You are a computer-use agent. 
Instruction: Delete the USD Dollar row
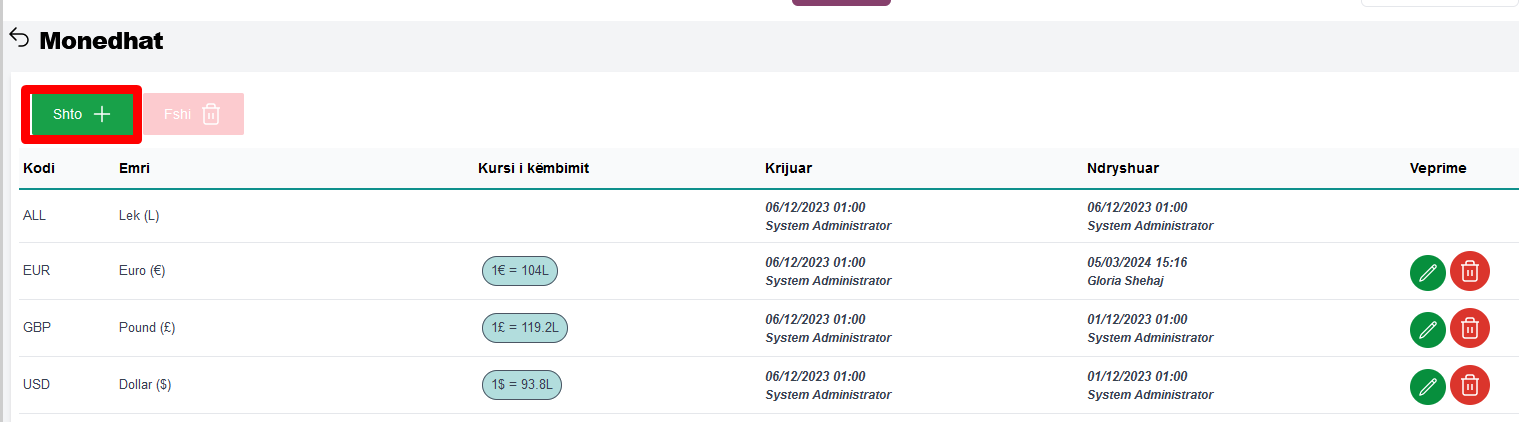(1470, 385)
